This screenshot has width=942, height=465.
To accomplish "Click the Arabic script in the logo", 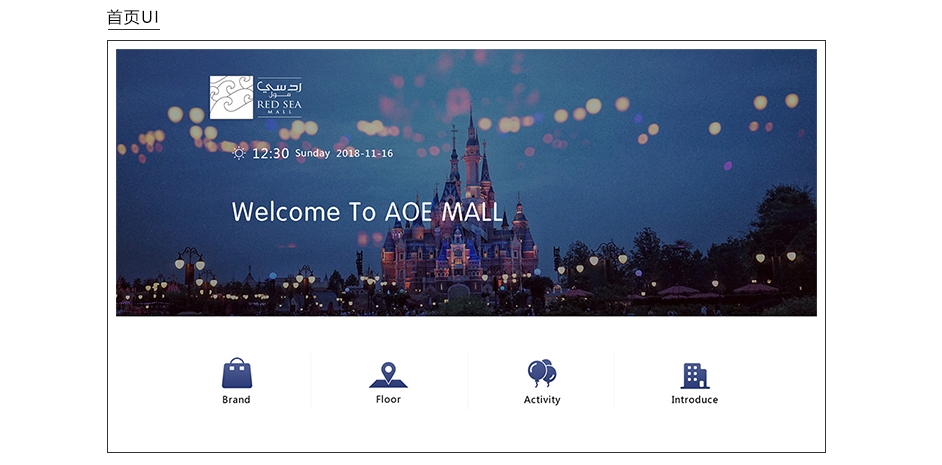I will click(279, 88).
